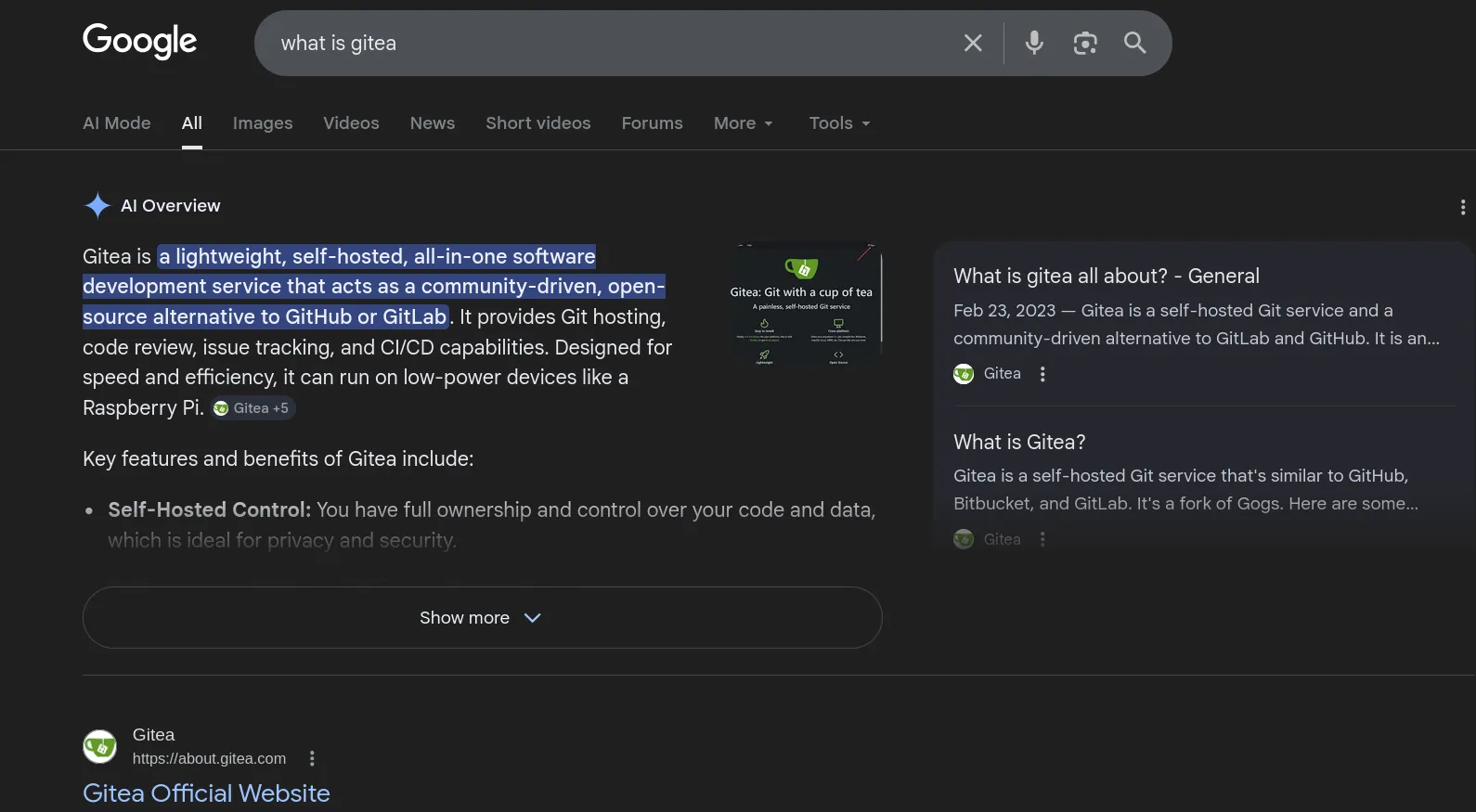Open the Gitea 'cup of tea' thumbnail
This screenshot has width=1476, height=812.
coord(804,305)
